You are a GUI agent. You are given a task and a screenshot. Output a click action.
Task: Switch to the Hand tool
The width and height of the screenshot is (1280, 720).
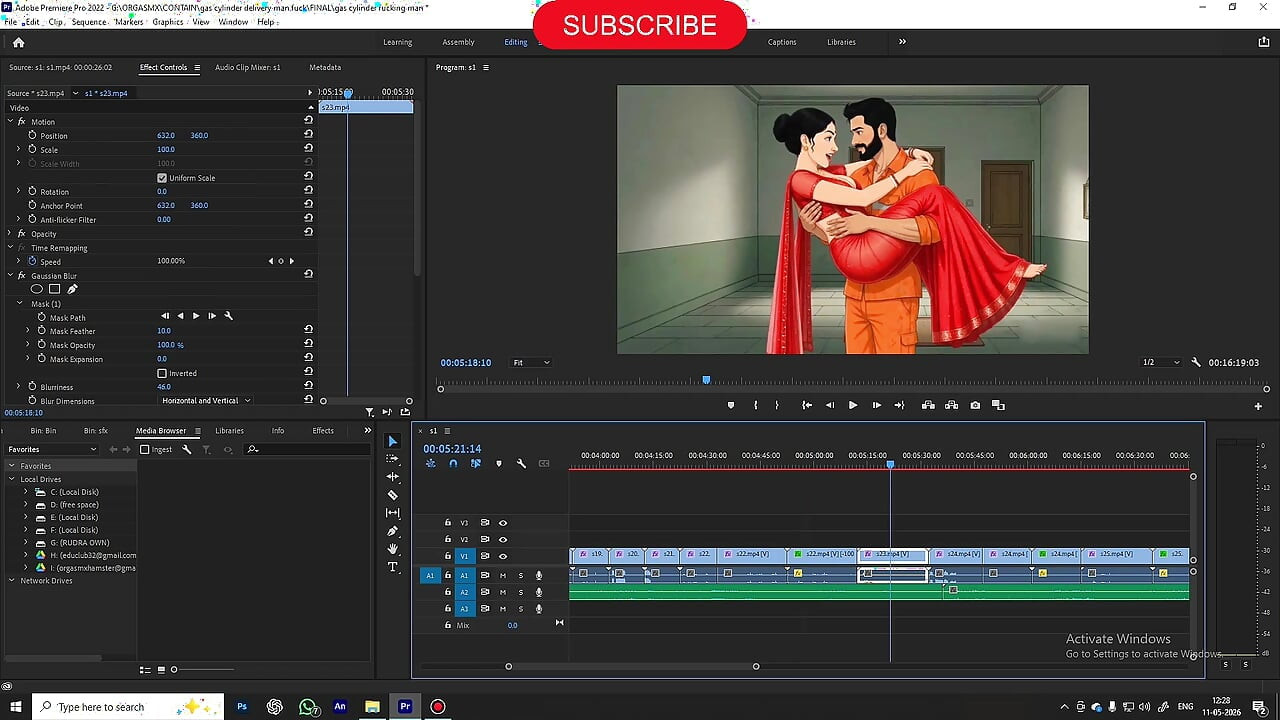[392, 549]
